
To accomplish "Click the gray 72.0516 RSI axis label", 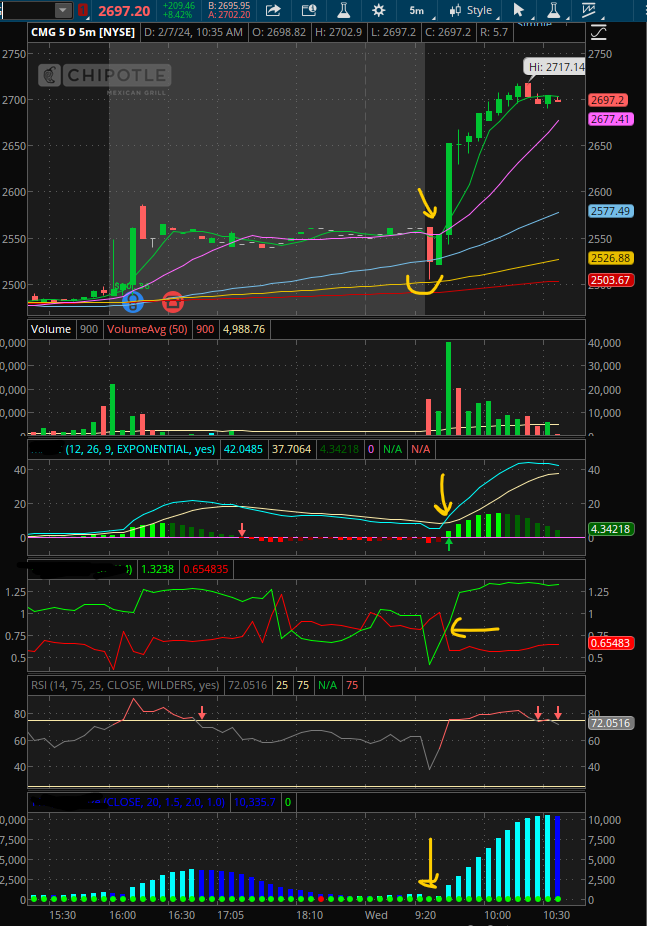I will pyautogui.click(x=611, y=723).
